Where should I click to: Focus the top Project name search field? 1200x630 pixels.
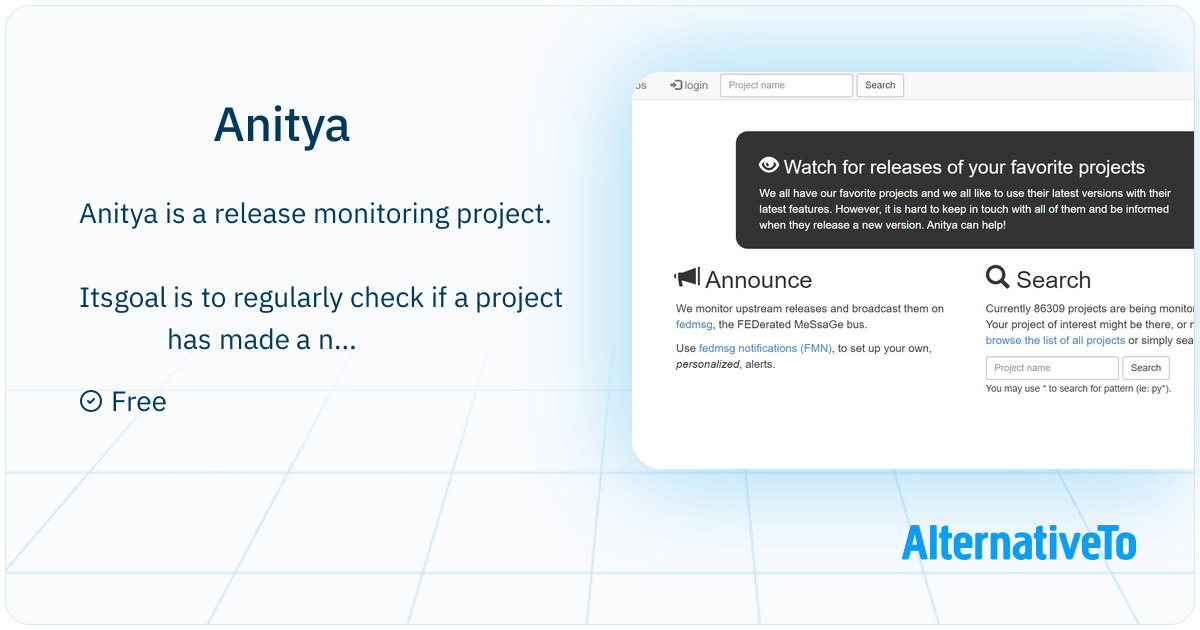coord(786,85)
